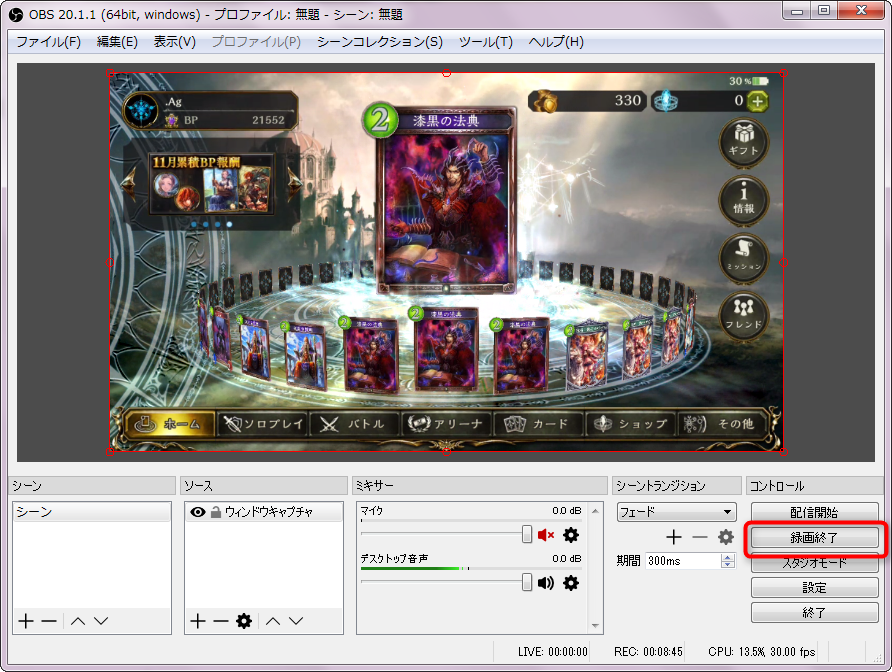Open the ファイル(F) menu
892x672 pixels.
pos(48,42)
